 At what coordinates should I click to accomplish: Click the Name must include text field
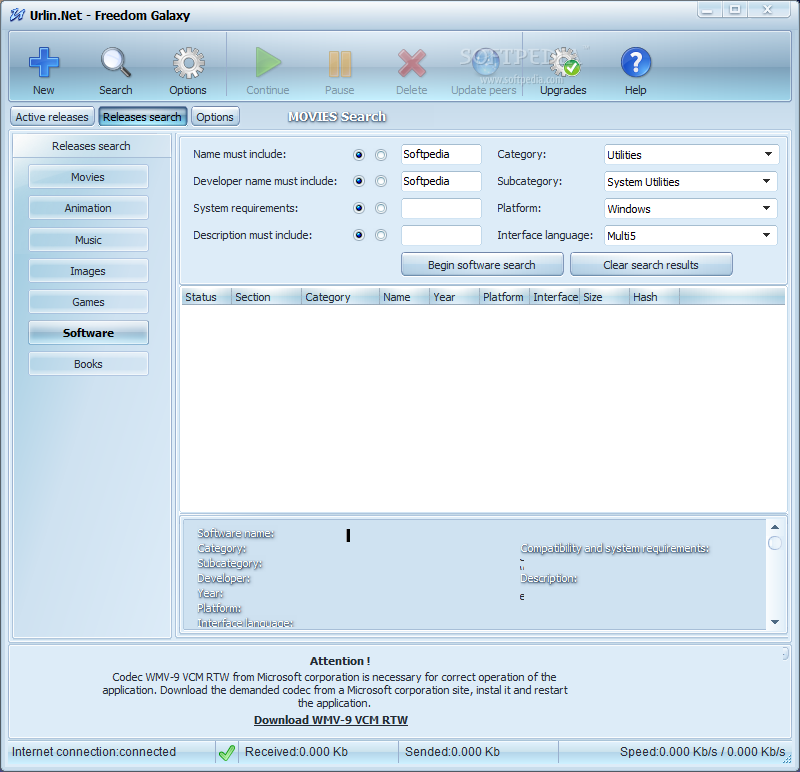click(x=441, y=154)
